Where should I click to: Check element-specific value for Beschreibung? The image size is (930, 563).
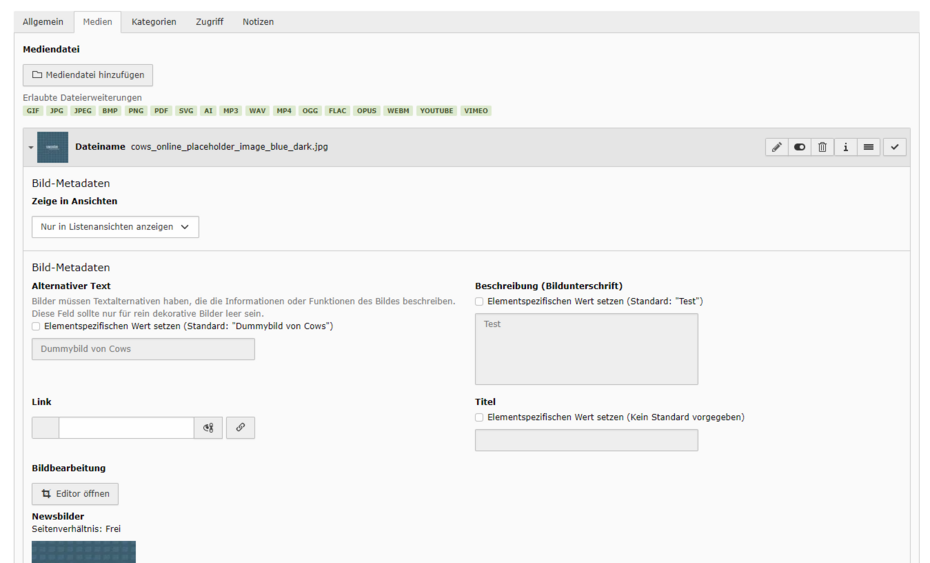479,301
